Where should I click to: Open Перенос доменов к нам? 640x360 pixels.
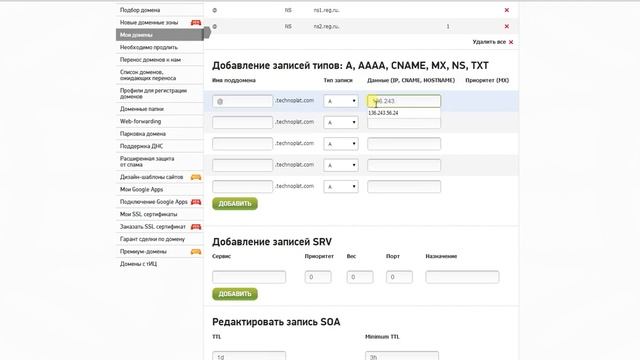150,60
